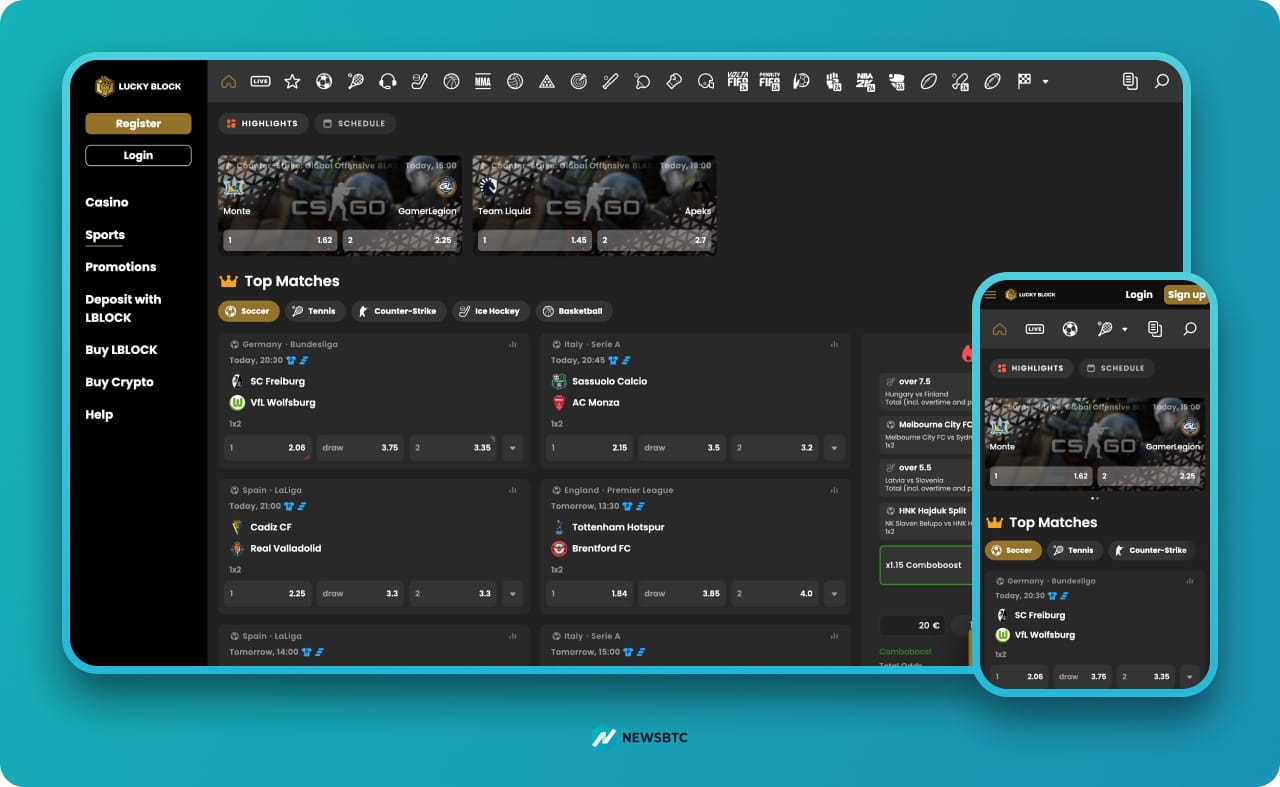Select the Ice Hockey icon in top sports bar

pyautogui.click(x=420, y=81)
